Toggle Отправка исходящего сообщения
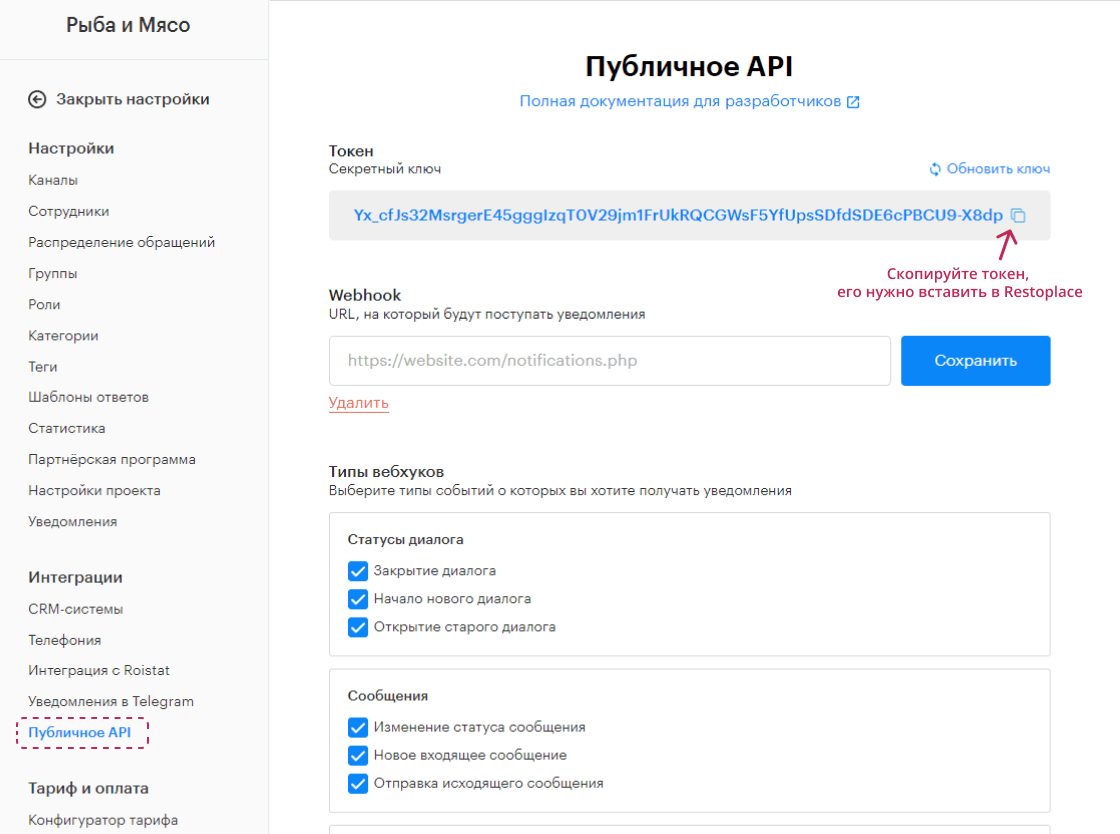The height and width of the screenshot is (834, 1120). pyautogui.click(x=358, y=784)
